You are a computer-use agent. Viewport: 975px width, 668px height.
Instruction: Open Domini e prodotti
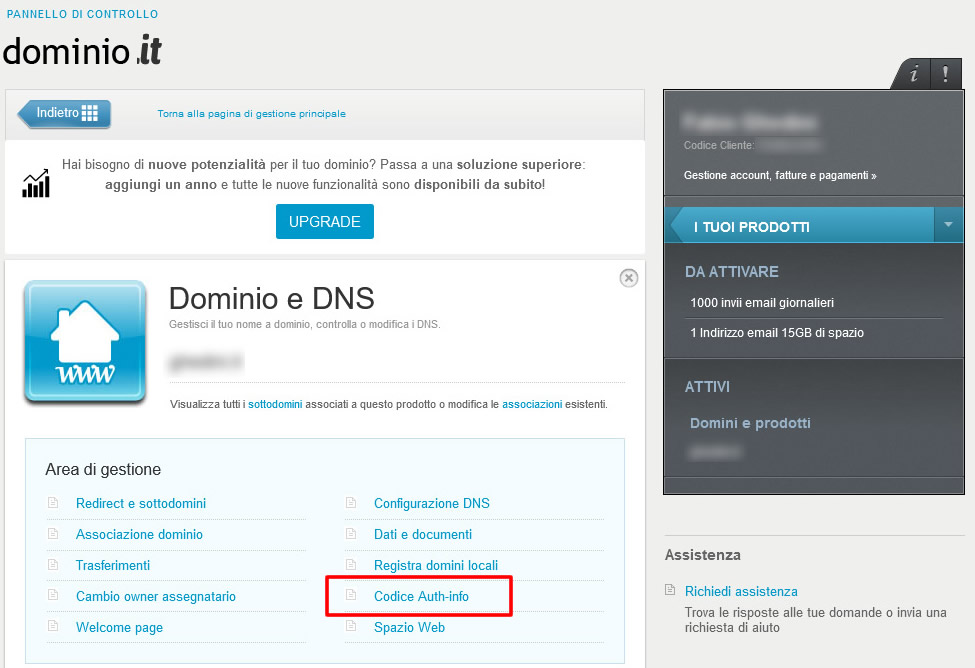pyautogui.click(x=750, y=424)
